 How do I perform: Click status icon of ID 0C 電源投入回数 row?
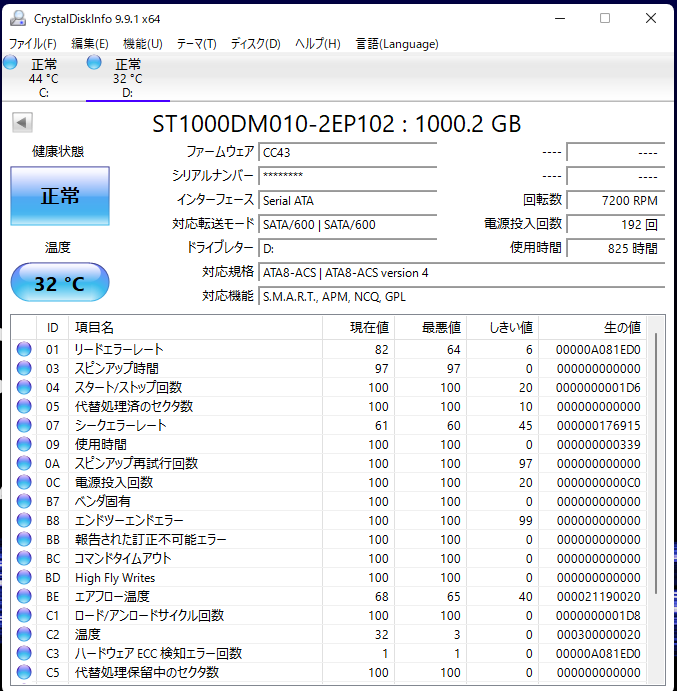coord(24,482)
